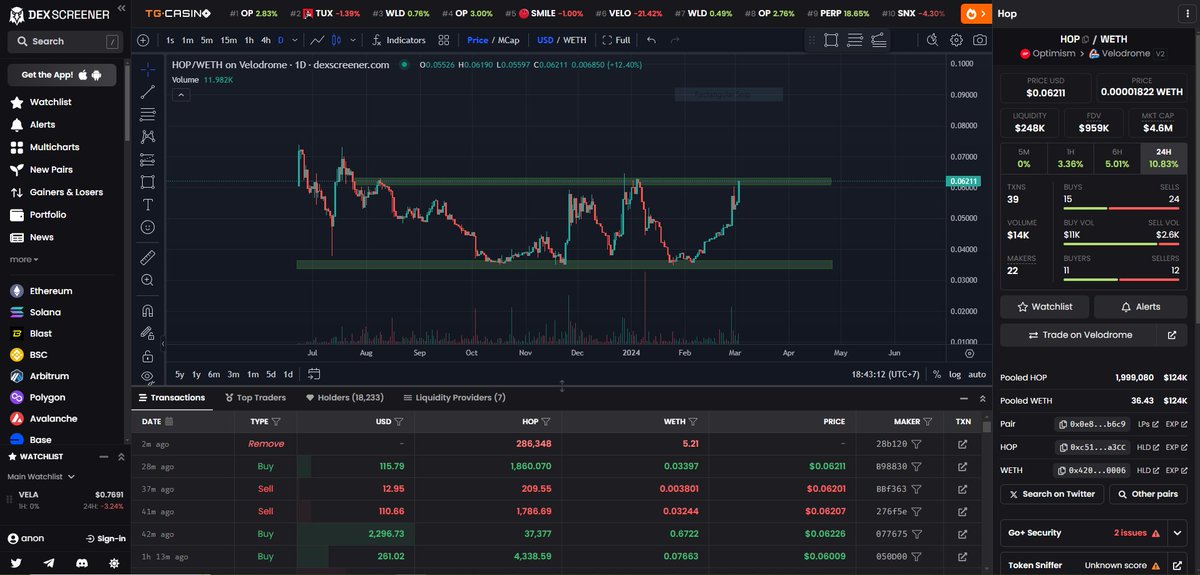Click the Indicators toolbar button

point(398,40)
